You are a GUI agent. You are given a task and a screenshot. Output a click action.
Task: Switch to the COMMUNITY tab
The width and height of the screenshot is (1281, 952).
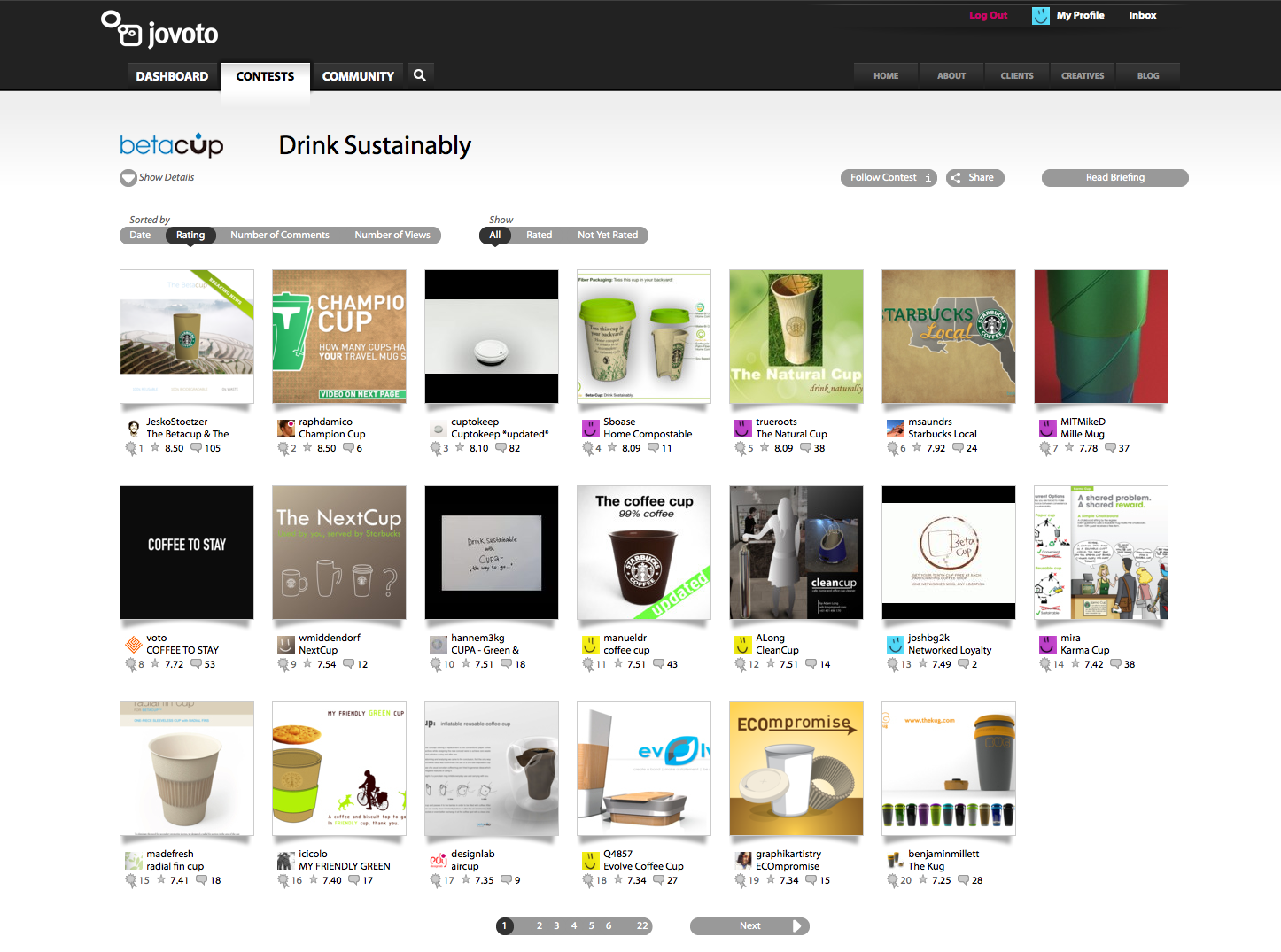point(358,76)
